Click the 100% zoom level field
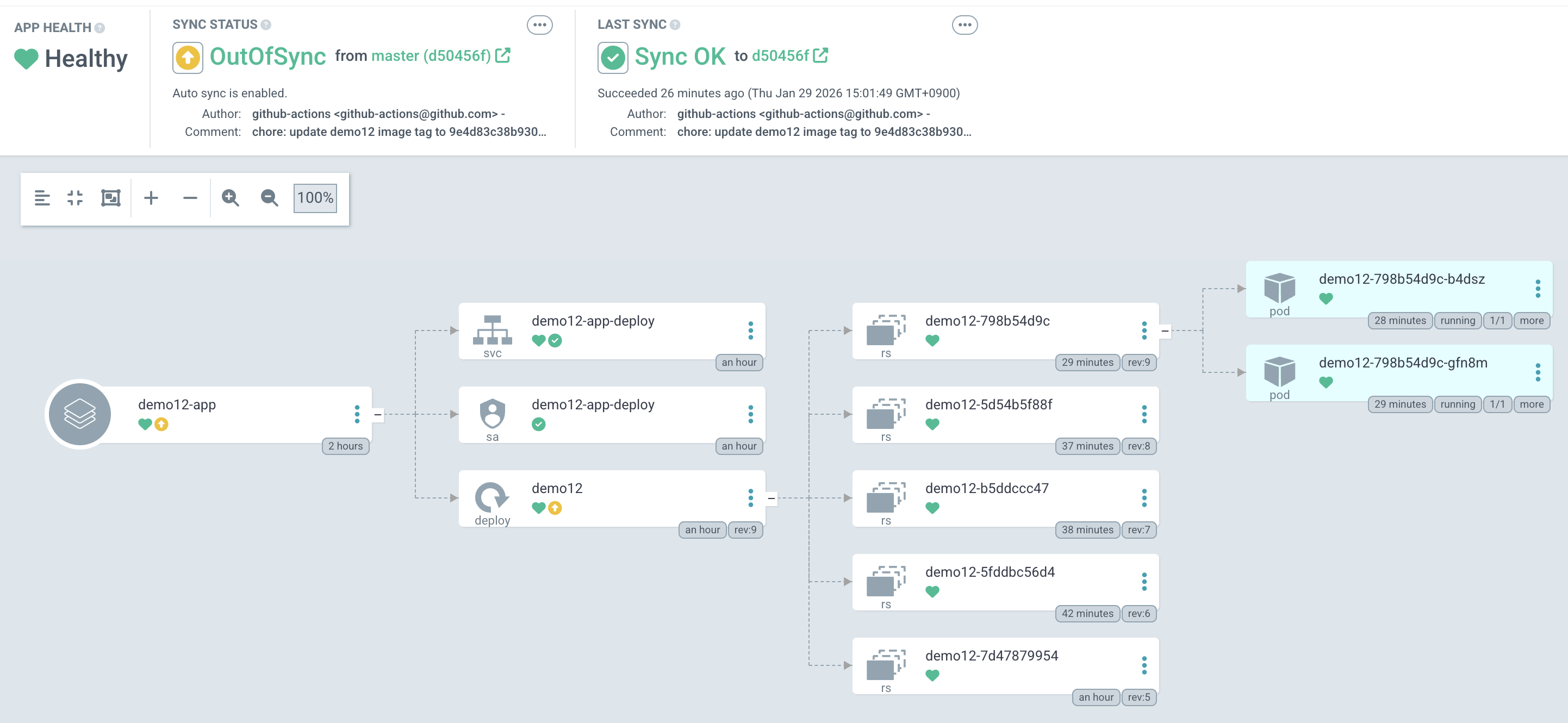 click(315, 198)
